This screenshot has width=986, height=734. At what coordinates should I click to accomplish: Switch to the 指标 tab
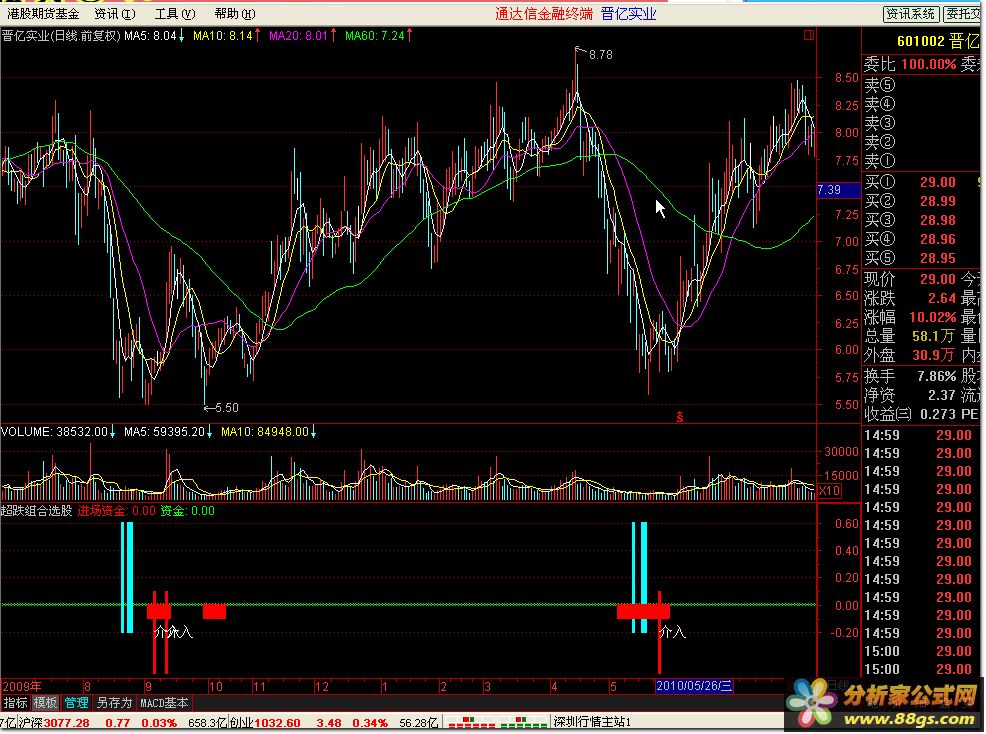point(15,703)
